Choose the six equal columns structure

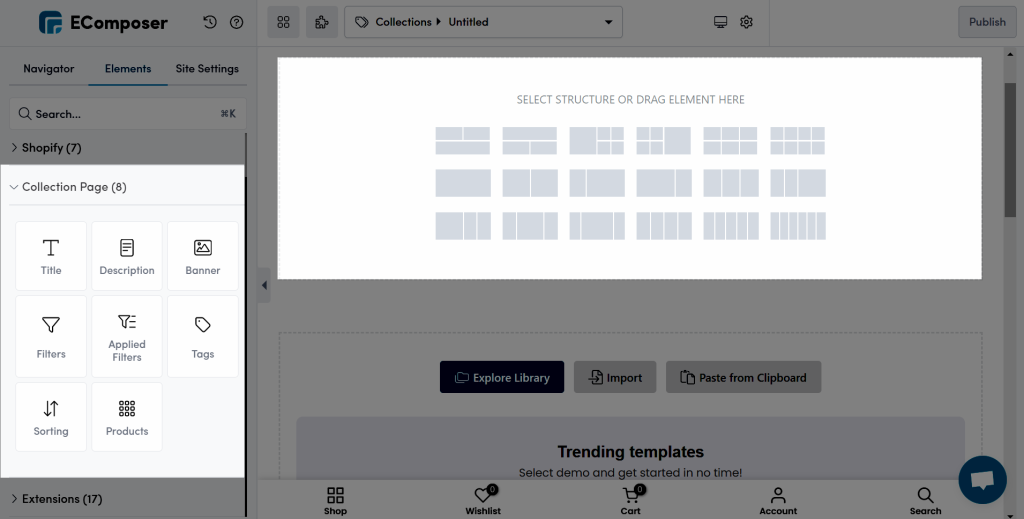point(797,226)
